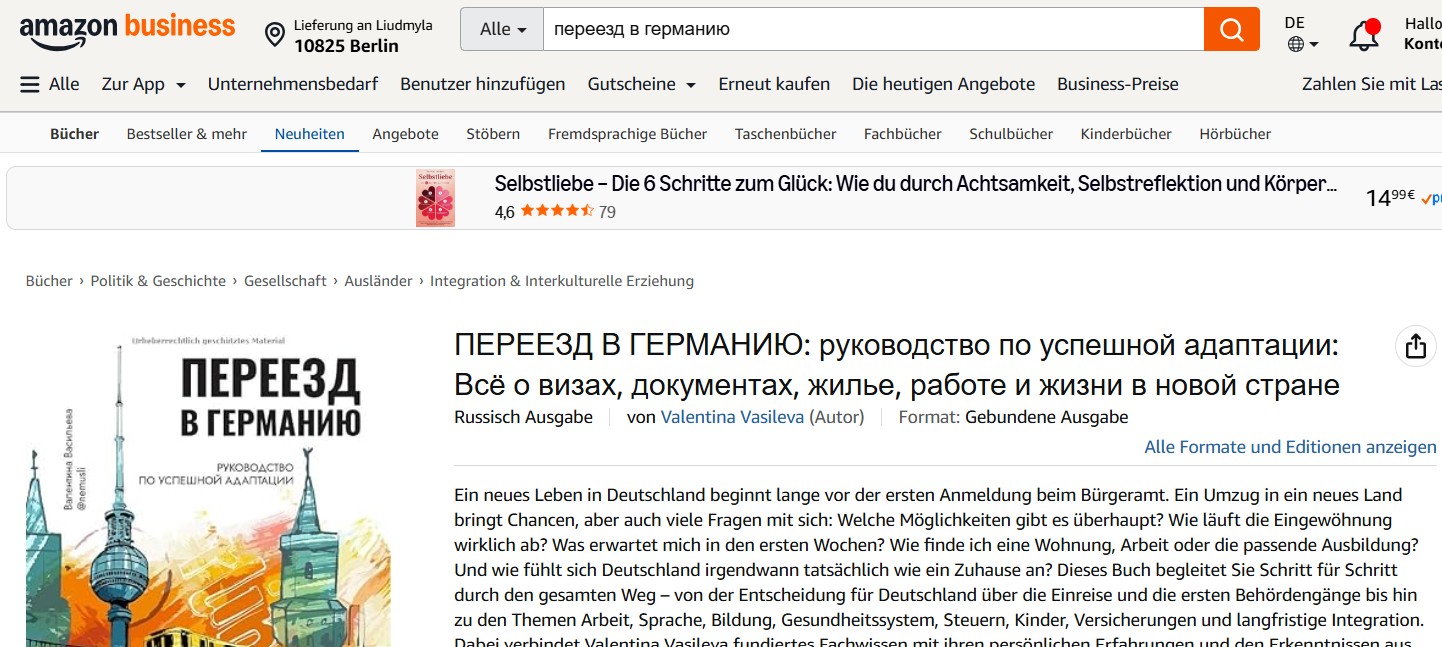Select the Bestseller & mehr tab
Image resolution: width=1442 pixels, height=647 pixels.
coord(187,134)
